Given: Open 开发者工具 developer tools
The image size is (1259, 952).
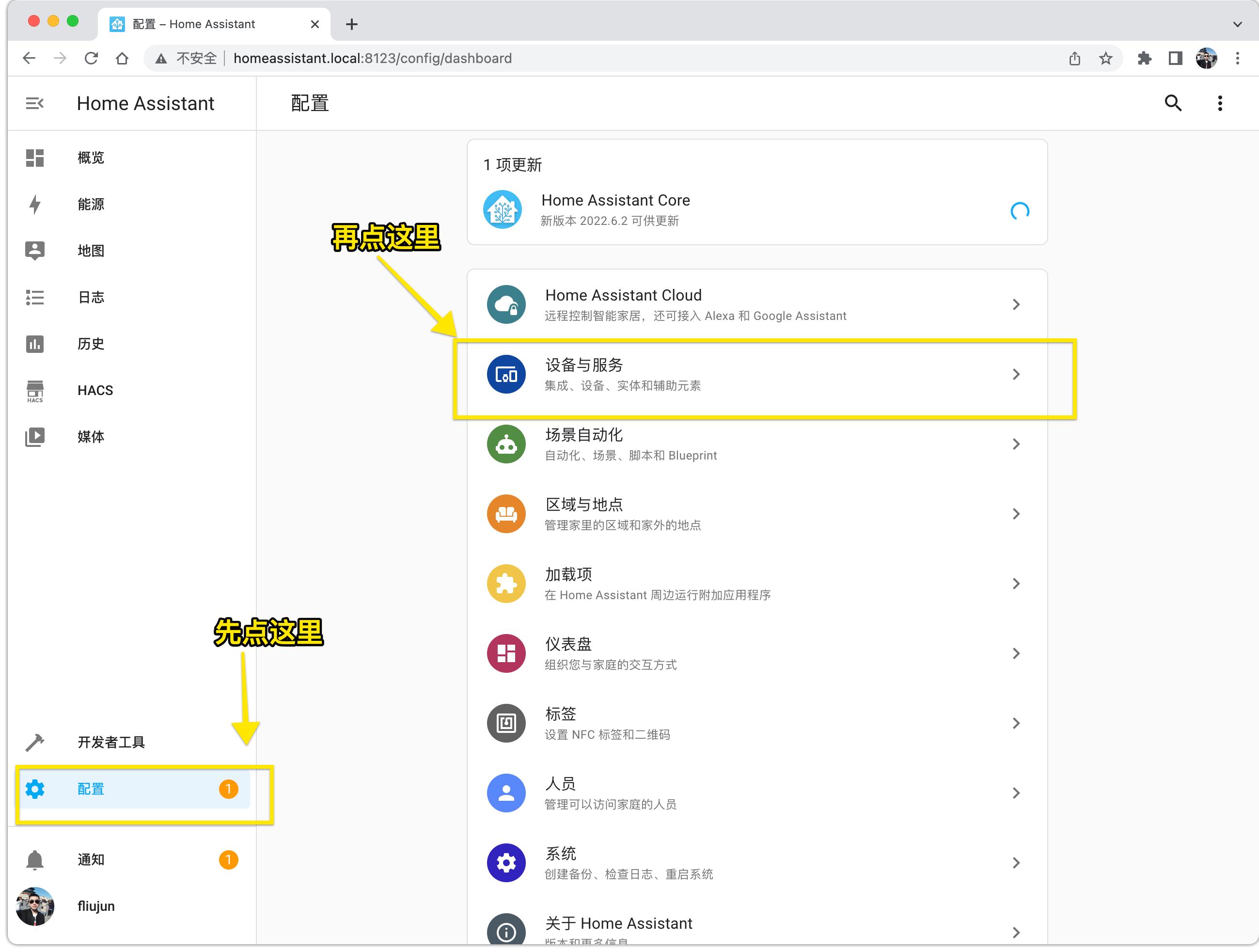Looking at the screenshot, I should click(x=111, y=743).
